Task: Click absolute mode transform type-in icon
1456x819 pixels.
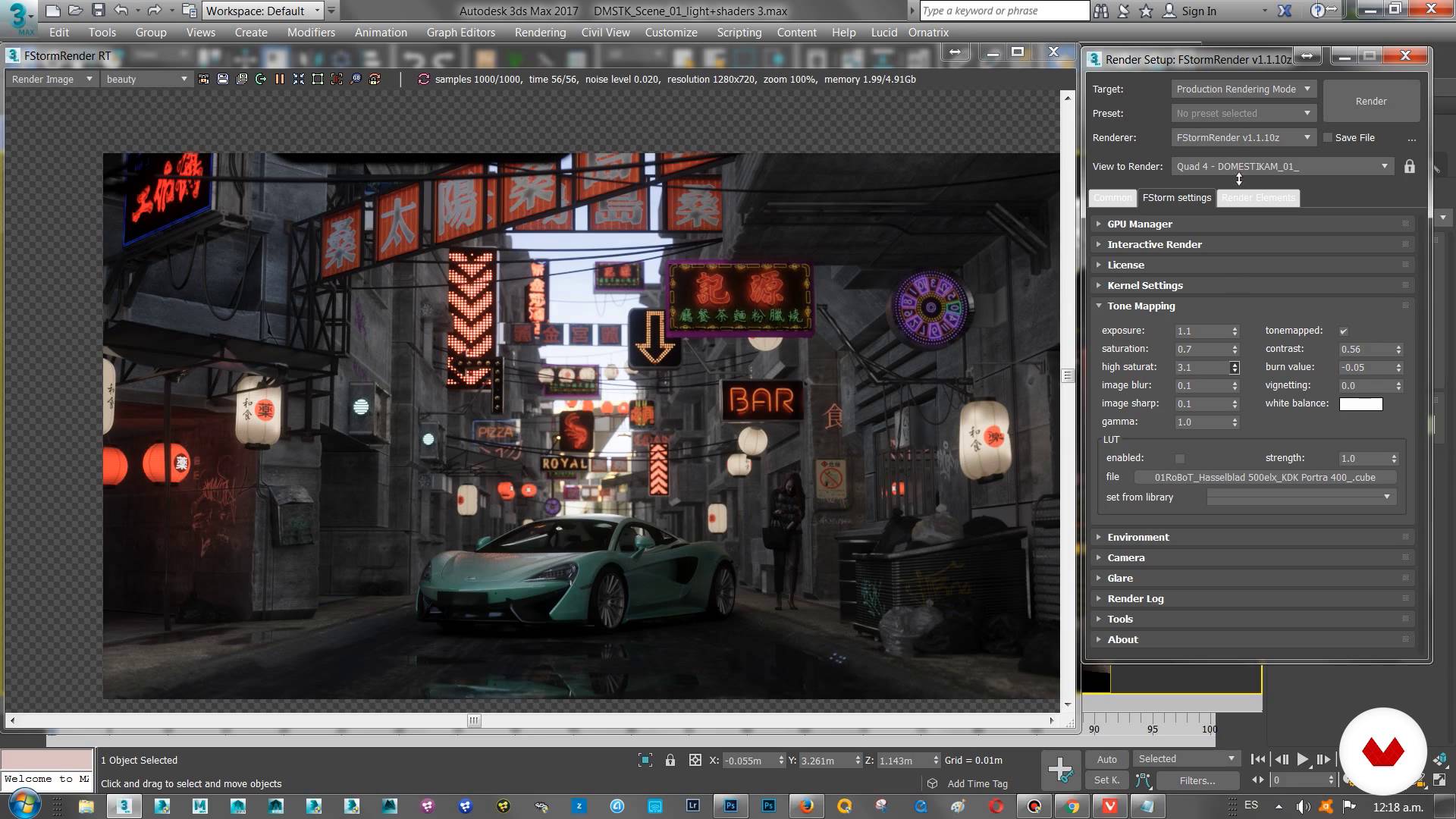Action: [695, 760]
